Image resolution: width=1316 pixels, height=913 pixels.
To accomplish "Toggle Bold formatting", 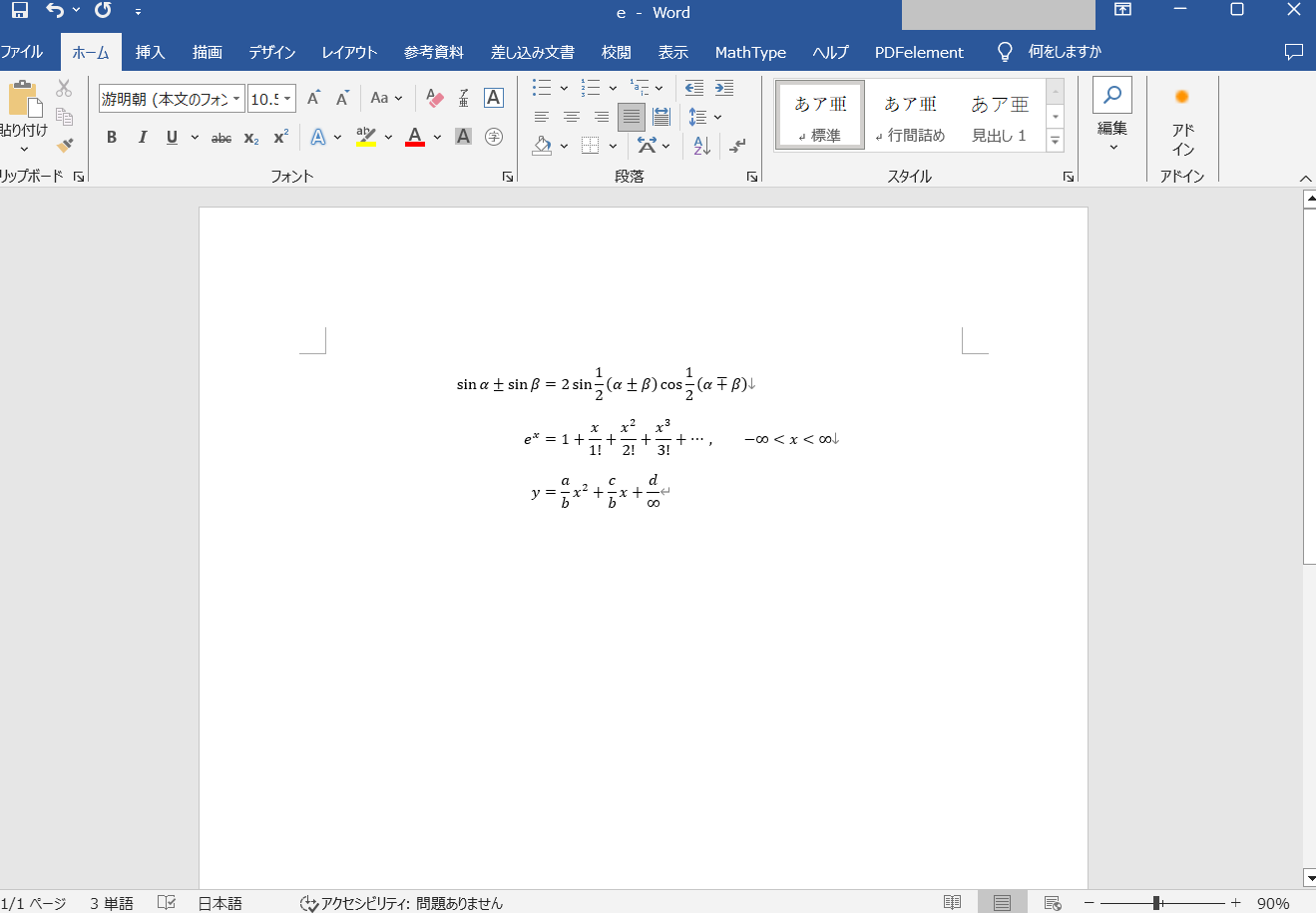I will pyautogui.click(x=112, y=137).
